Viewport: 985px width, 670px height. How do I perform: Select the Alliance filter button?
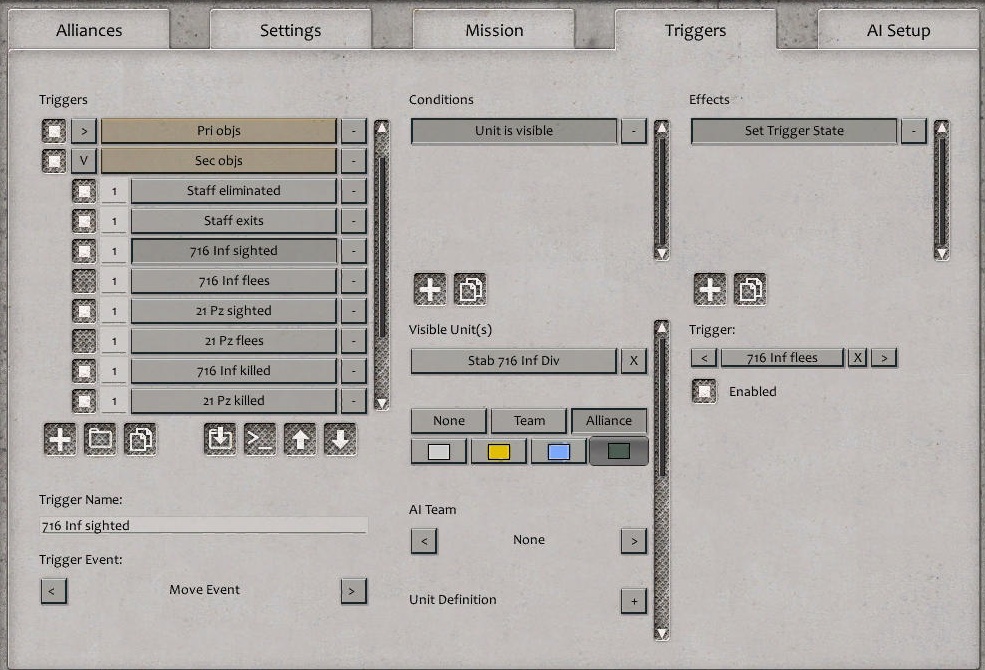pyautogui.click(x=609, y=420)
